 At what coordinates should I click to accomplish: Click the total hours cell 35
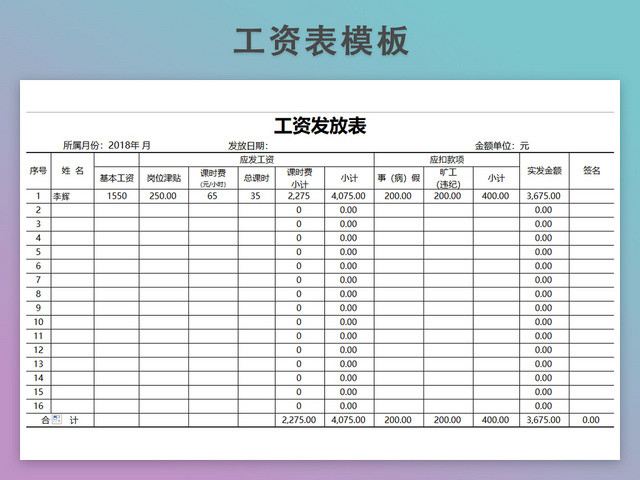[256, 196]
